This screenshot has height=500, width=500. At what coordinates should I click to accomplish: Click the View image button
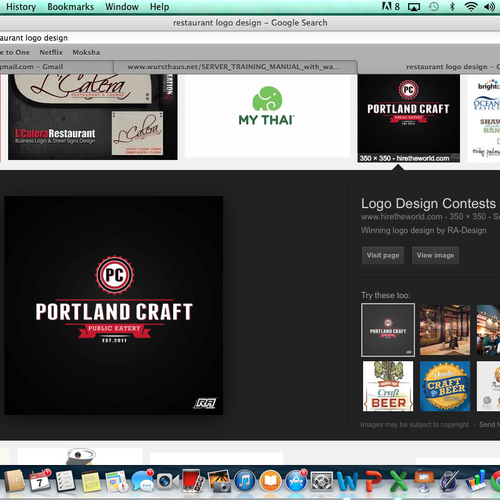pyautogui.click(x=435, y=255)
